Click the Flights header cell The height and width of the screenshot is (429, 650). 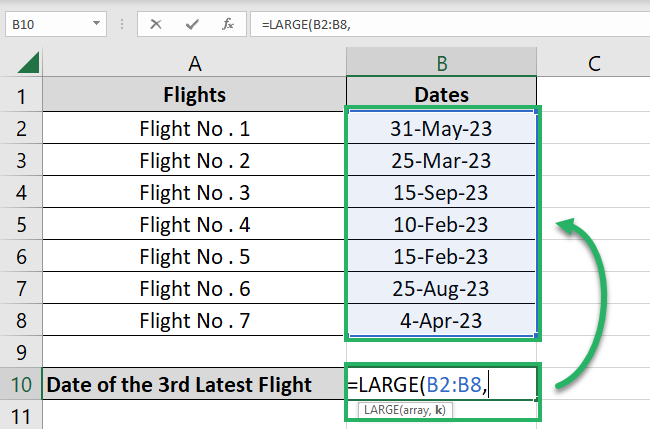pos(195,96)
